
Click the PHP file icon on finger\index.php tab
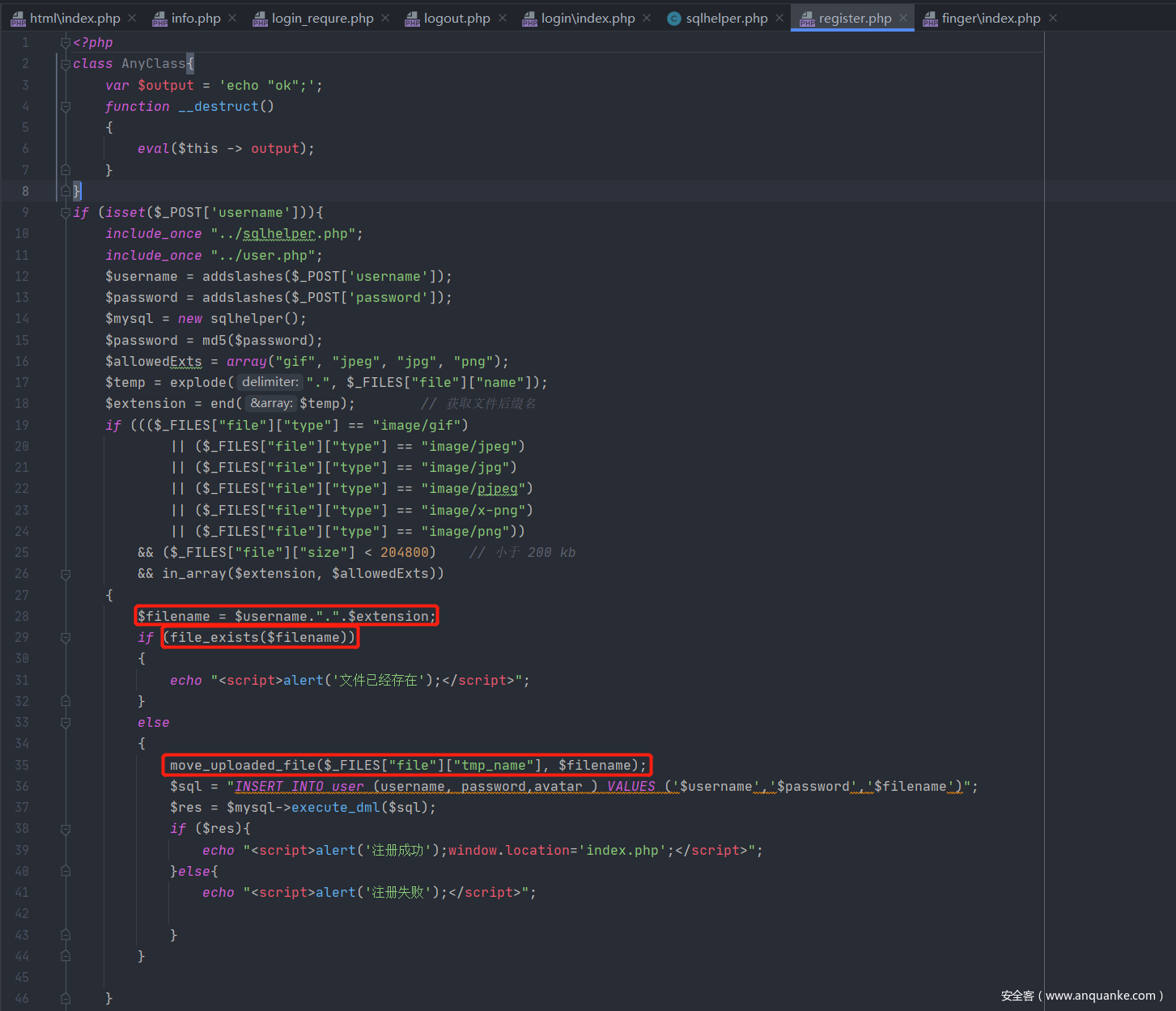click(x=930, y=19)
